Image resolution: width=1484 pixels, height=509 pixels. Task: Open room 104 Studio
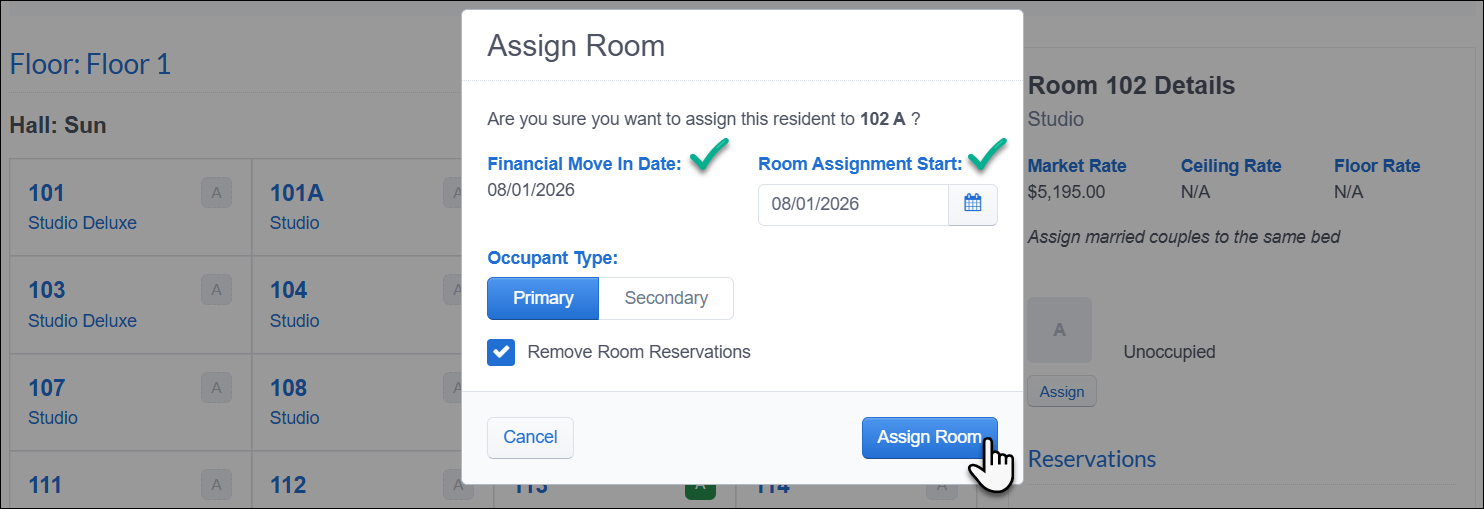(294, 304)
